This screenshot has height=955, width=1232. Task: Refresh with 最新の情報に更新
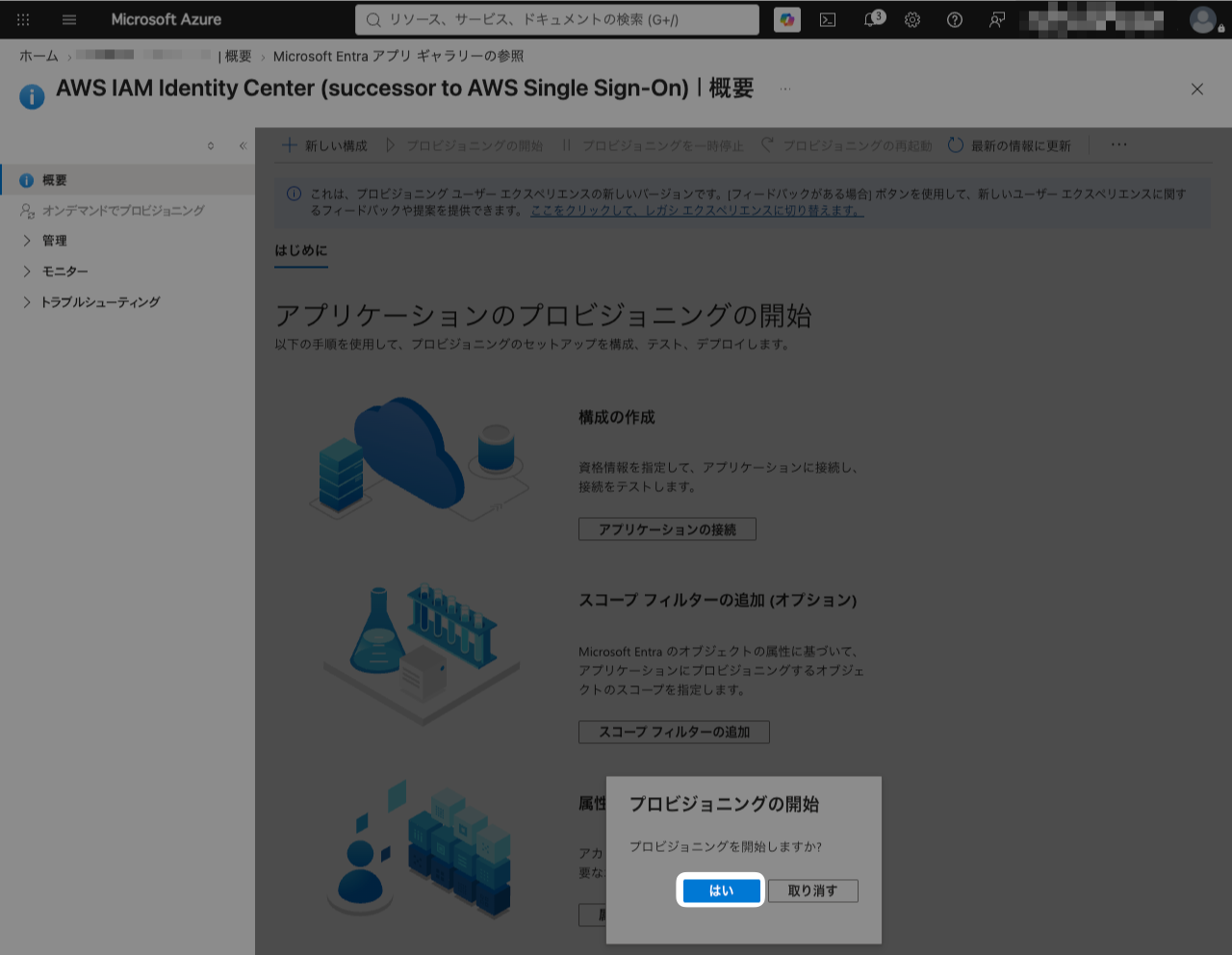[x=1010, y=145]
